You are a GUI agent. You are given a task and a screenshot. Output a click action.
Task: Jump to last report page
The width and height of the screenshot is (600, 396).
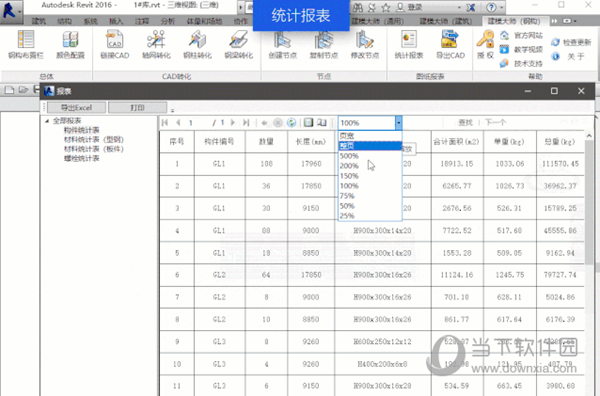pos(246,122)
